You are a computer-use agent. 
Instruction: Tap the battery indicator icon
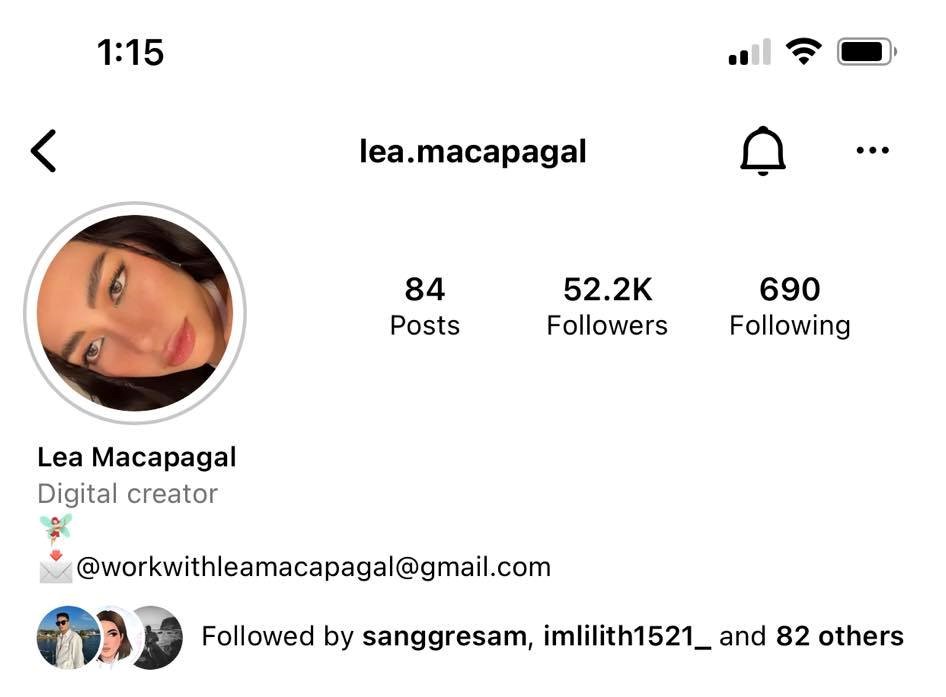pos(866,51)
